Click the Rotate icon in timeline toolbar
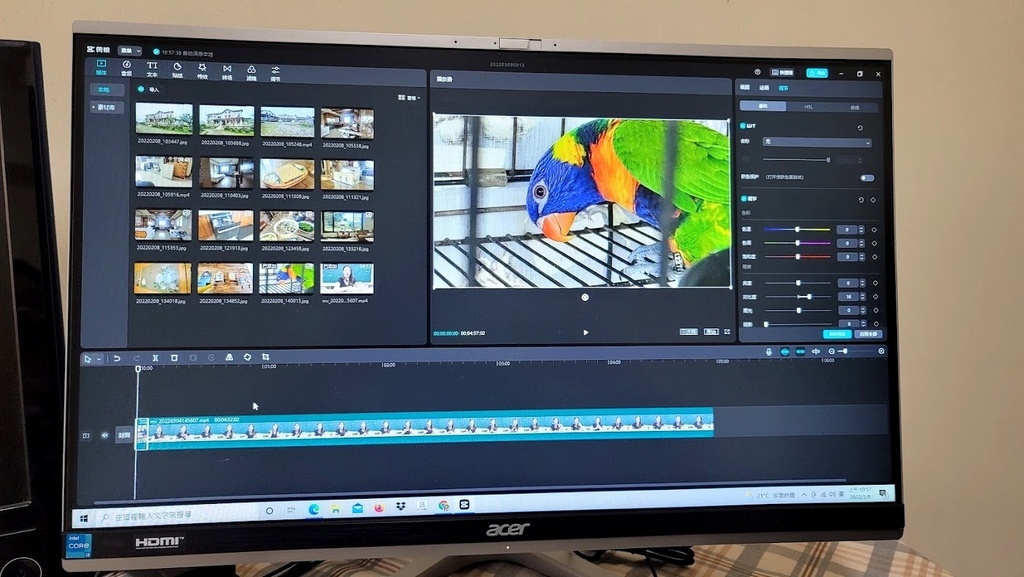1024x577 pixels. point(248,357)
